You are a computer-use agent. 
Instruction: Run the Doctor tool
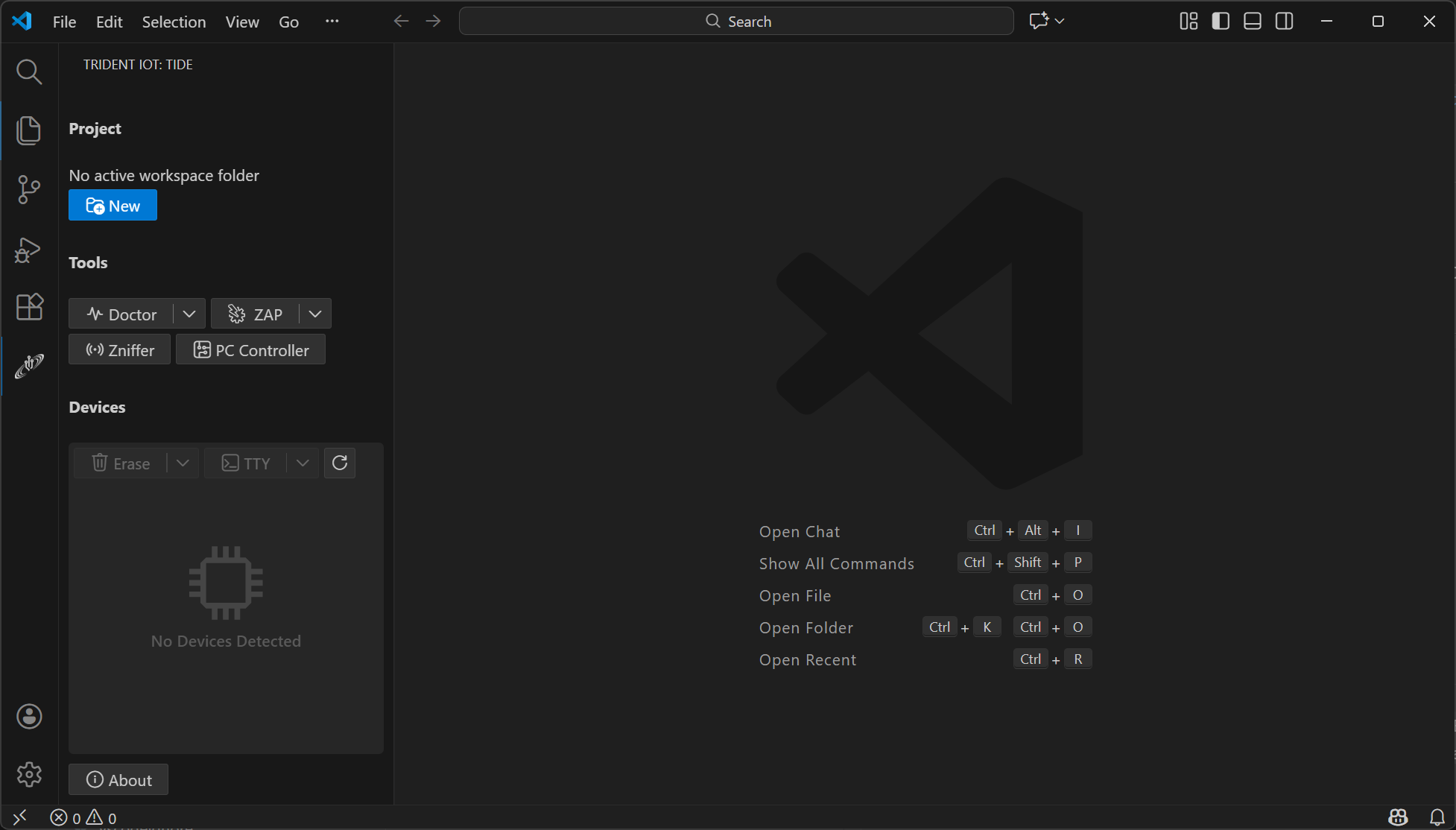click(x=121, y=314)
